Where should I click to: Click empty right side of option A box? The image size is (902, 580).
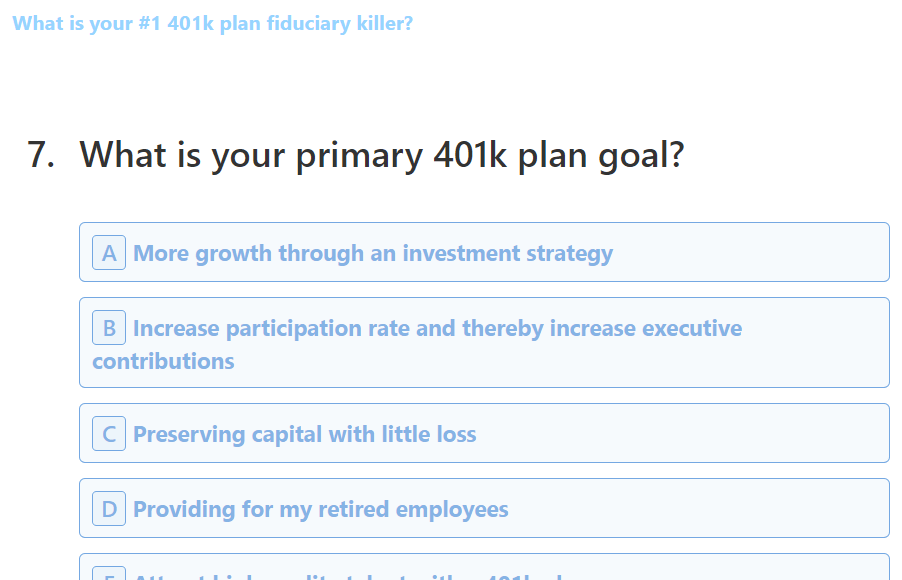click(x=760, y=253)
